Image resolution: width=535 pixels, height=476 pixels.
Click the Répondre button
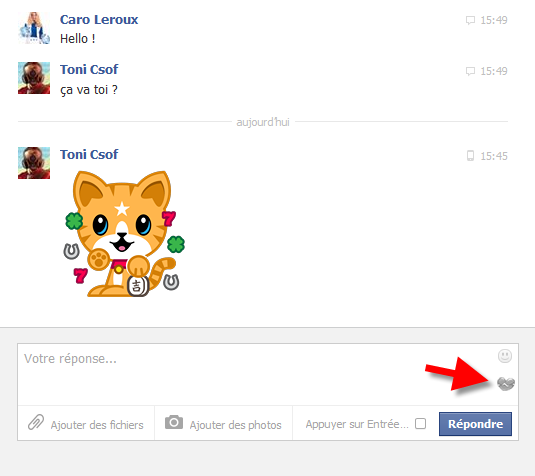[475, 424]
